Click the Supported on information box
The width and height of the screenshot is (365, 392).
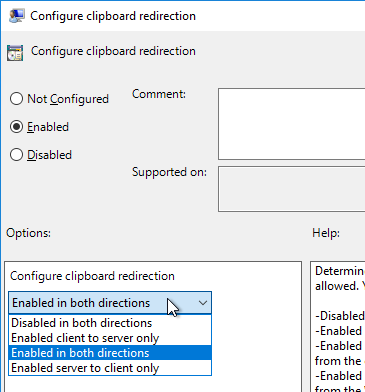(292, 189)
